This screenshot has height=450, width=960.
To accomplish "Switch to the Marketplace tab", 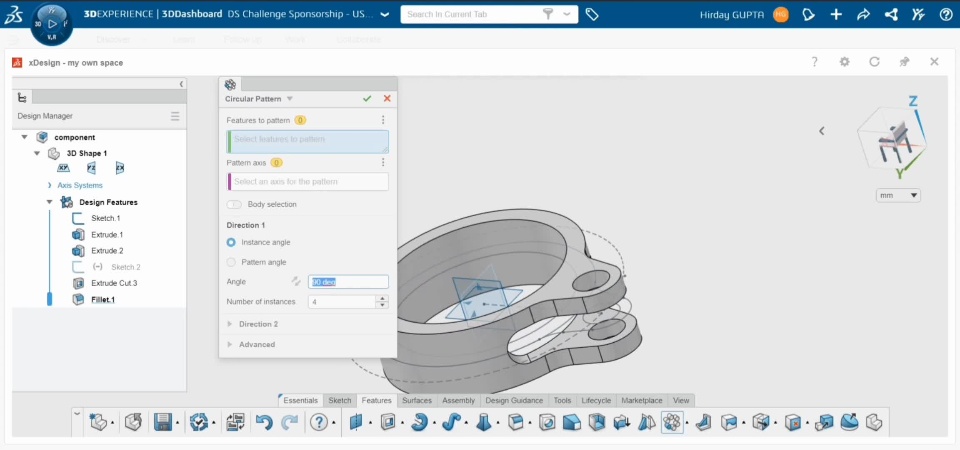I will [642, 400].
